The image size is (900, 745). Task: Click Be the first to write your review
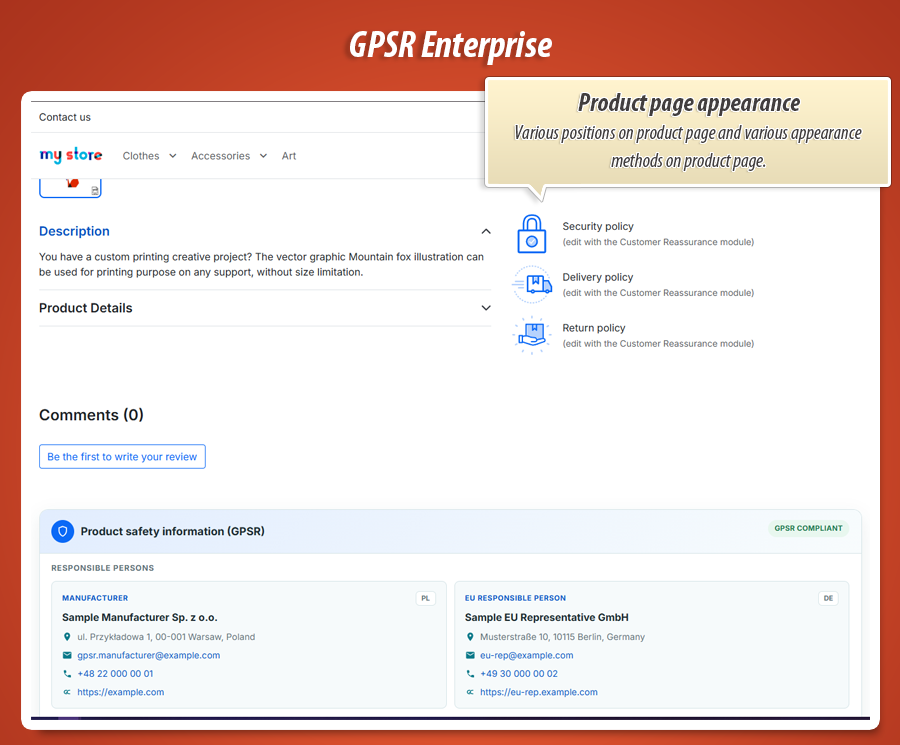point(122,456)
